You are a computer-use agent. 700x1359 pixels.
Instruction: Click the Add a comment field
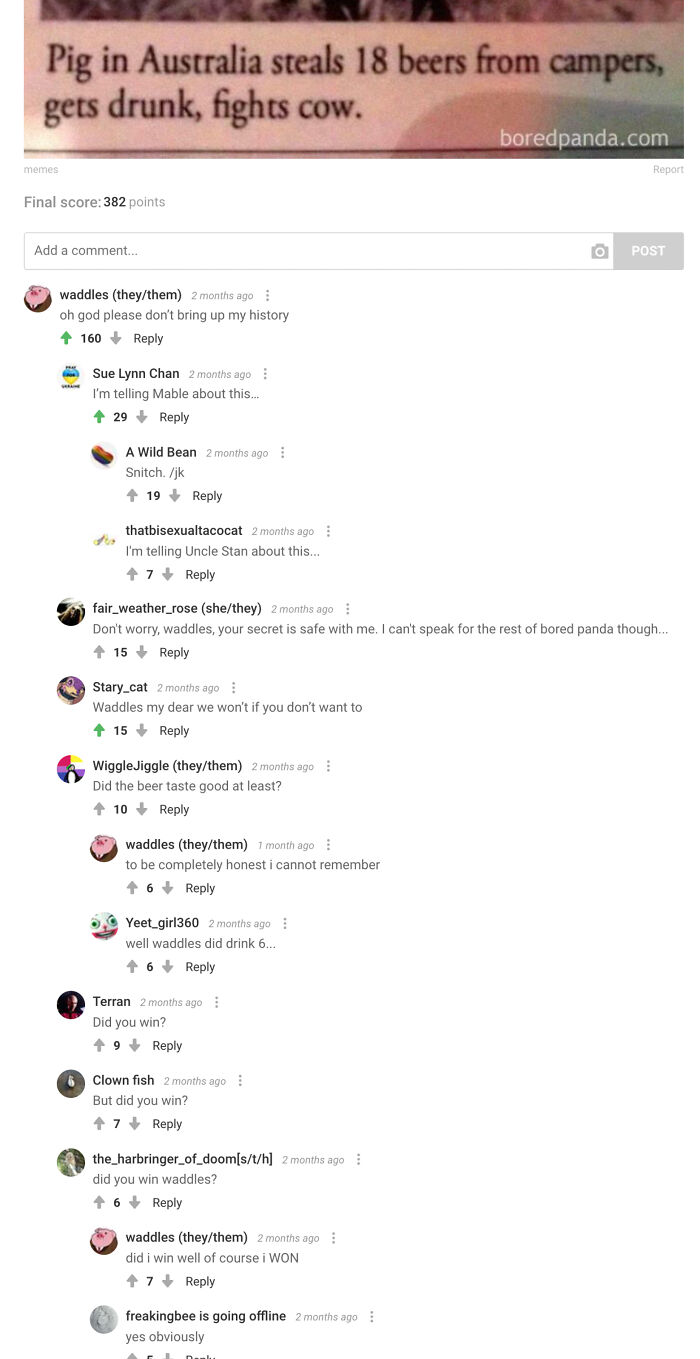coord(304,251)
